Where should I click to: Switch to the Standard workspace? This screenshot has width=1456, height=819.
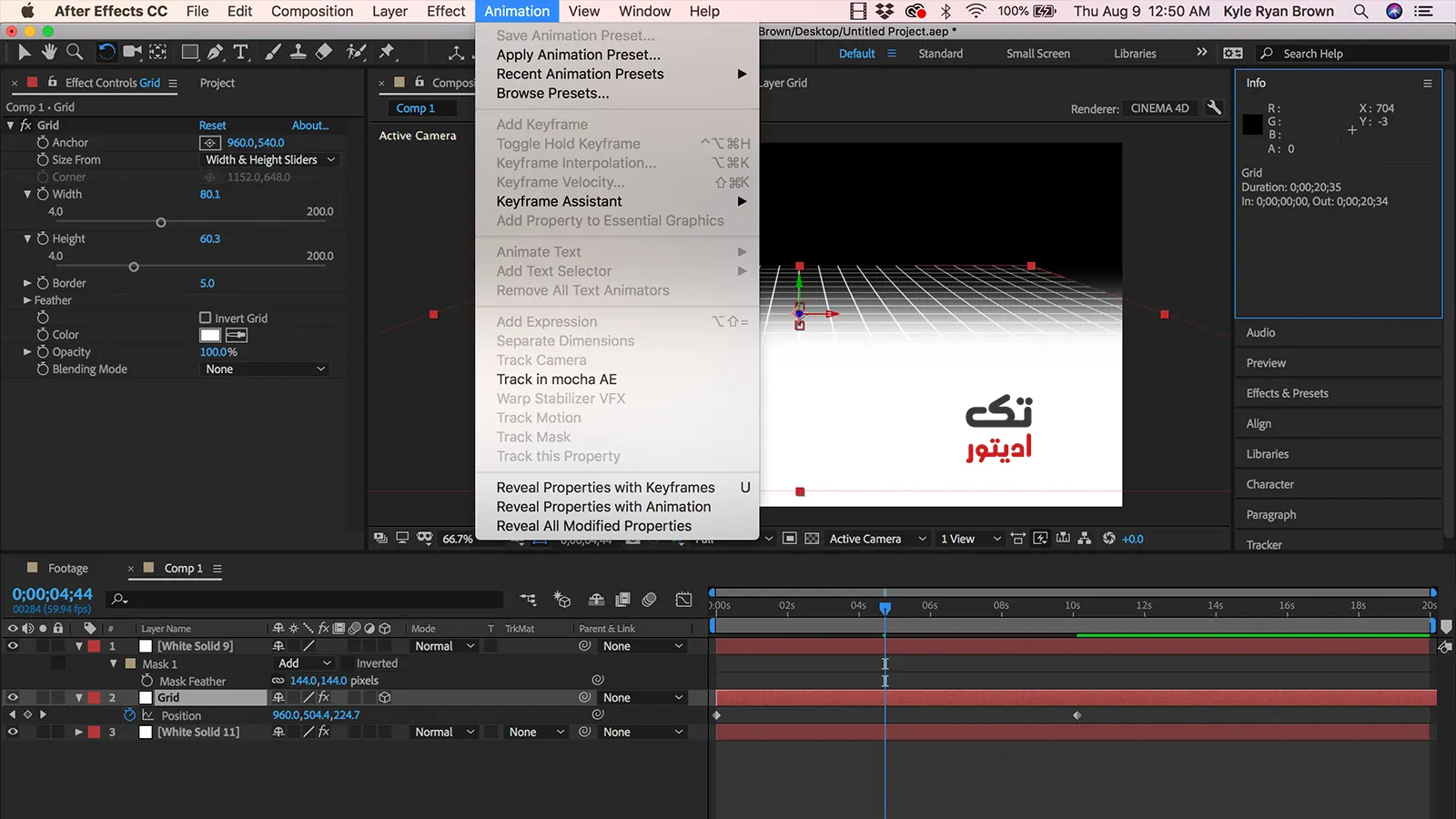point(940,54)
